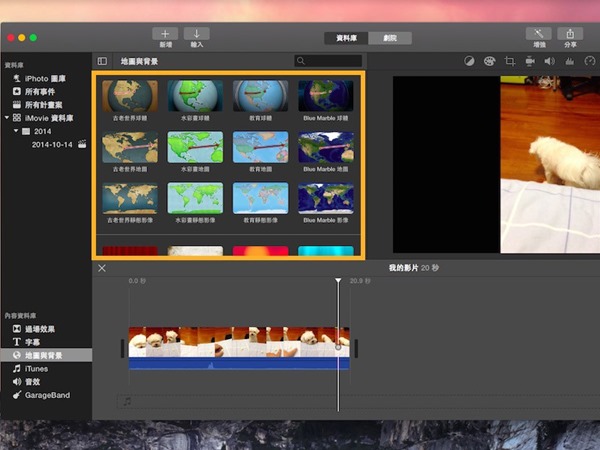Open the volume adjustment speaker icon
This screenshot has width=600, height=450.
pos(549,61)
